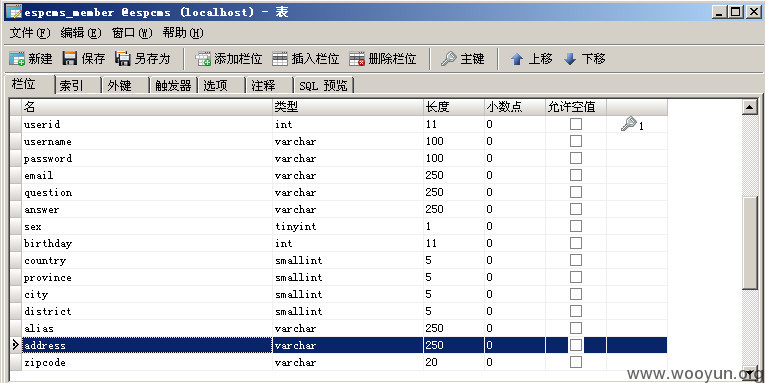Select the zipcode field name cell

[x=147, y=362]
